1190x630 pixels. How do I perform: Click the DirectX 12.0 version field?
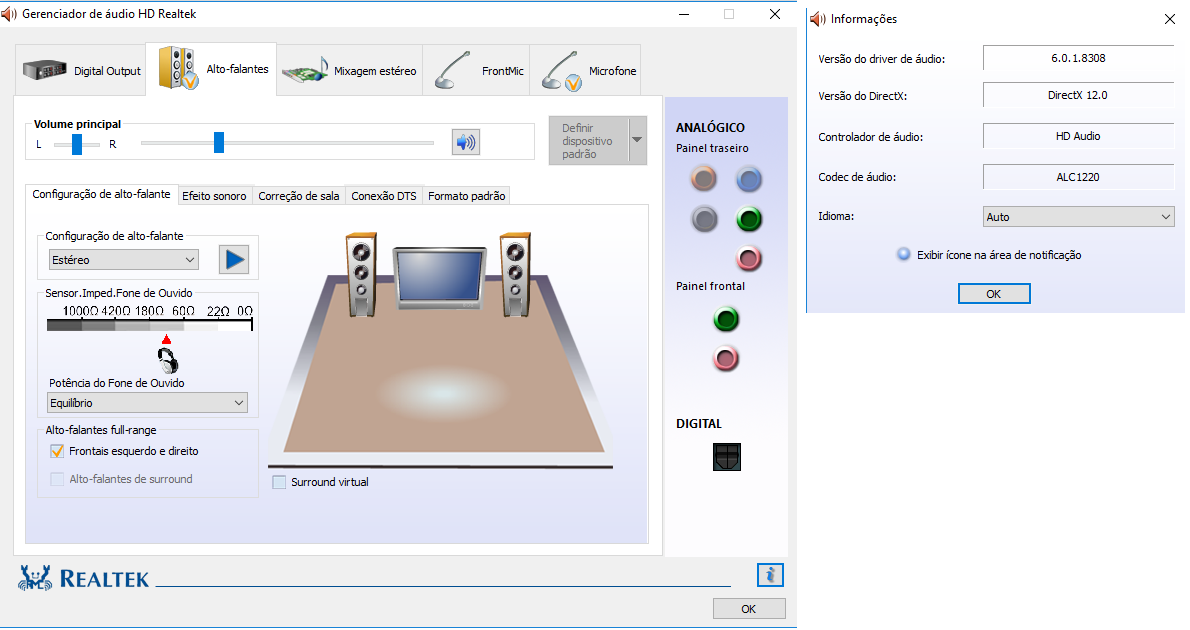coord(1078,95)
